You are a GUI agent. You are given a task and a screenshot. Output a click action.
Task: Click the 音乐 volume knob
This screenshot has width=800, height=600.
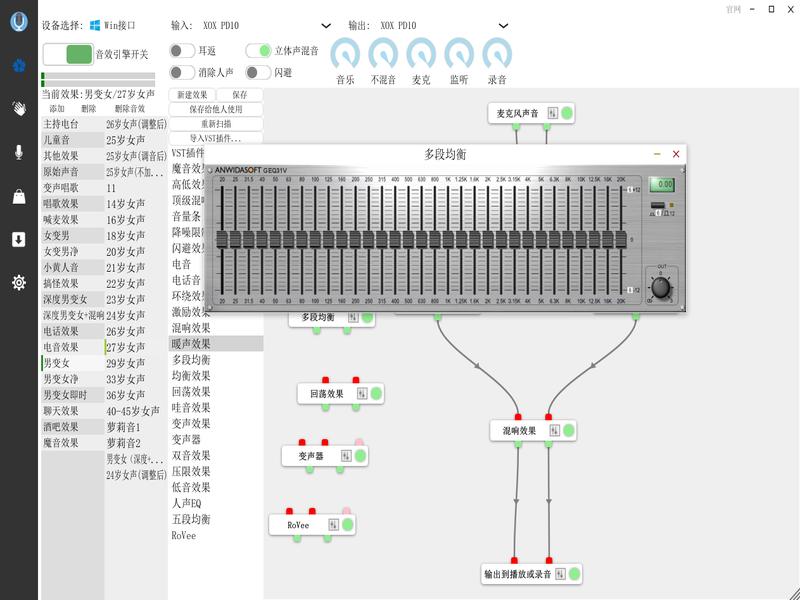pyautogui.click(x=345, y=54)
